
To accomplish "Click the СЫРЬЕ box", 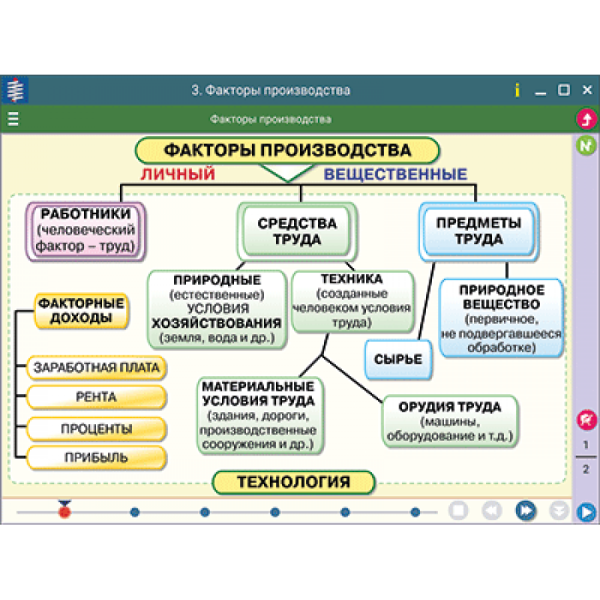I will point(397,359).
